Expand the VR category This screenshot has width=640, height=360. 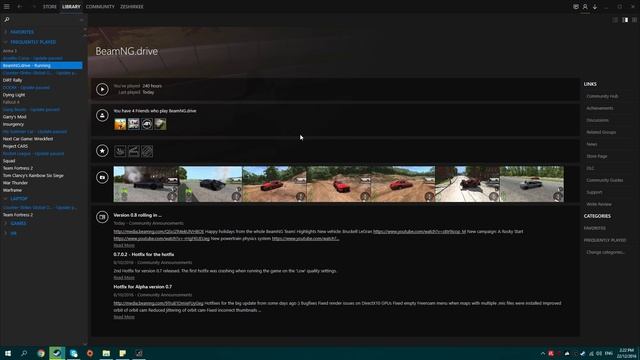[13, 233]
